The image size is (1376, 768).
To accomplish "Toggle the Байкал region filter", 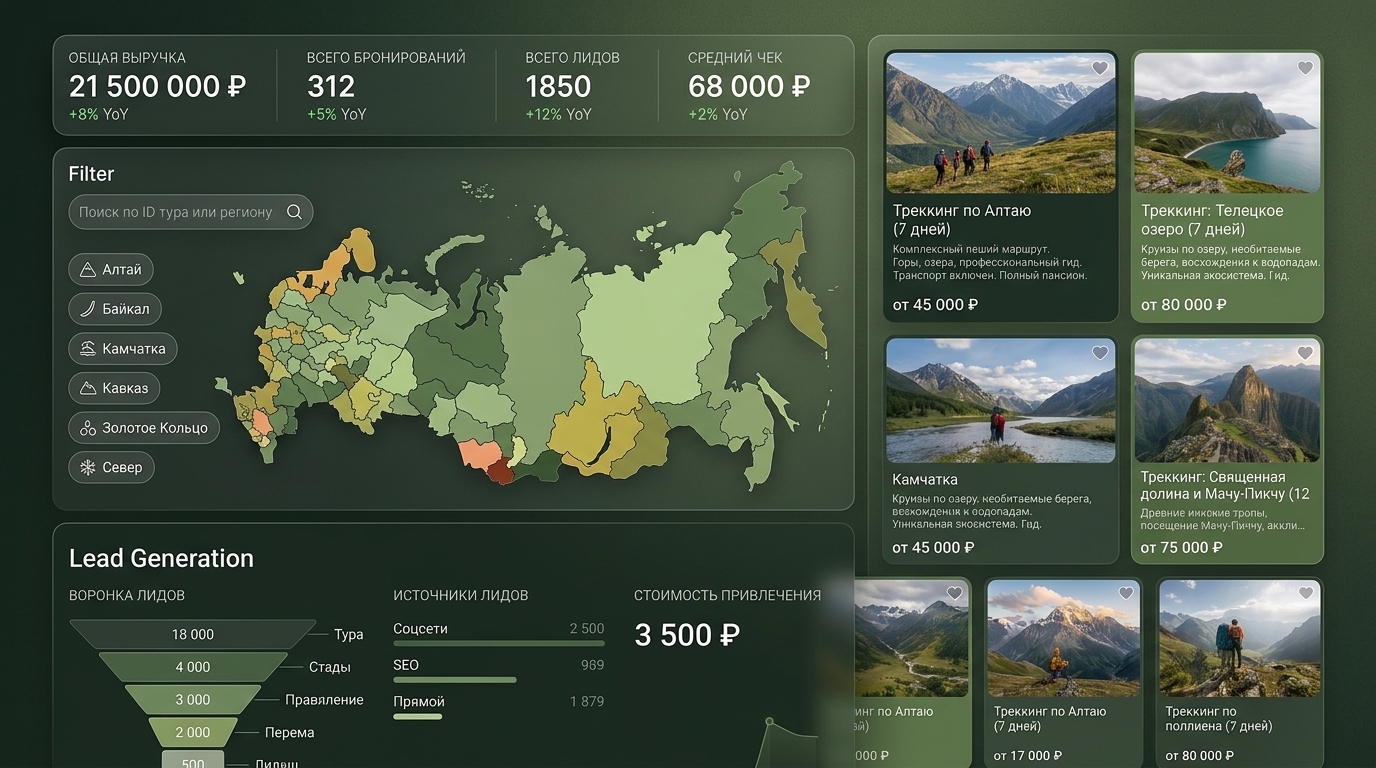I will click(115, 309).
